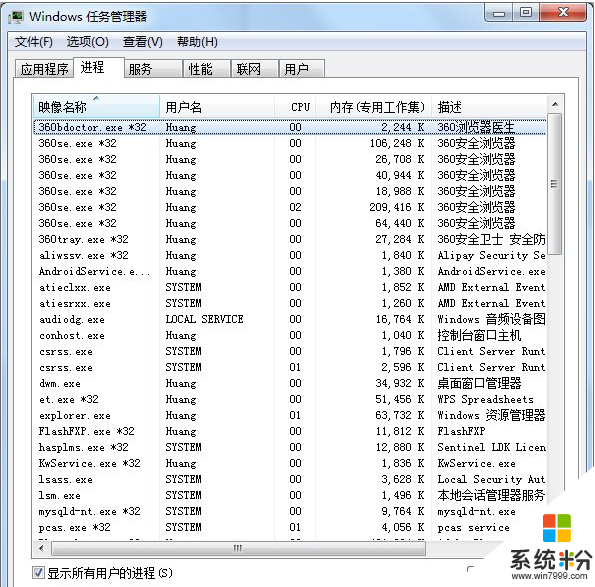Sort by 内存(专用工作集) column header

tap(374, 107)
